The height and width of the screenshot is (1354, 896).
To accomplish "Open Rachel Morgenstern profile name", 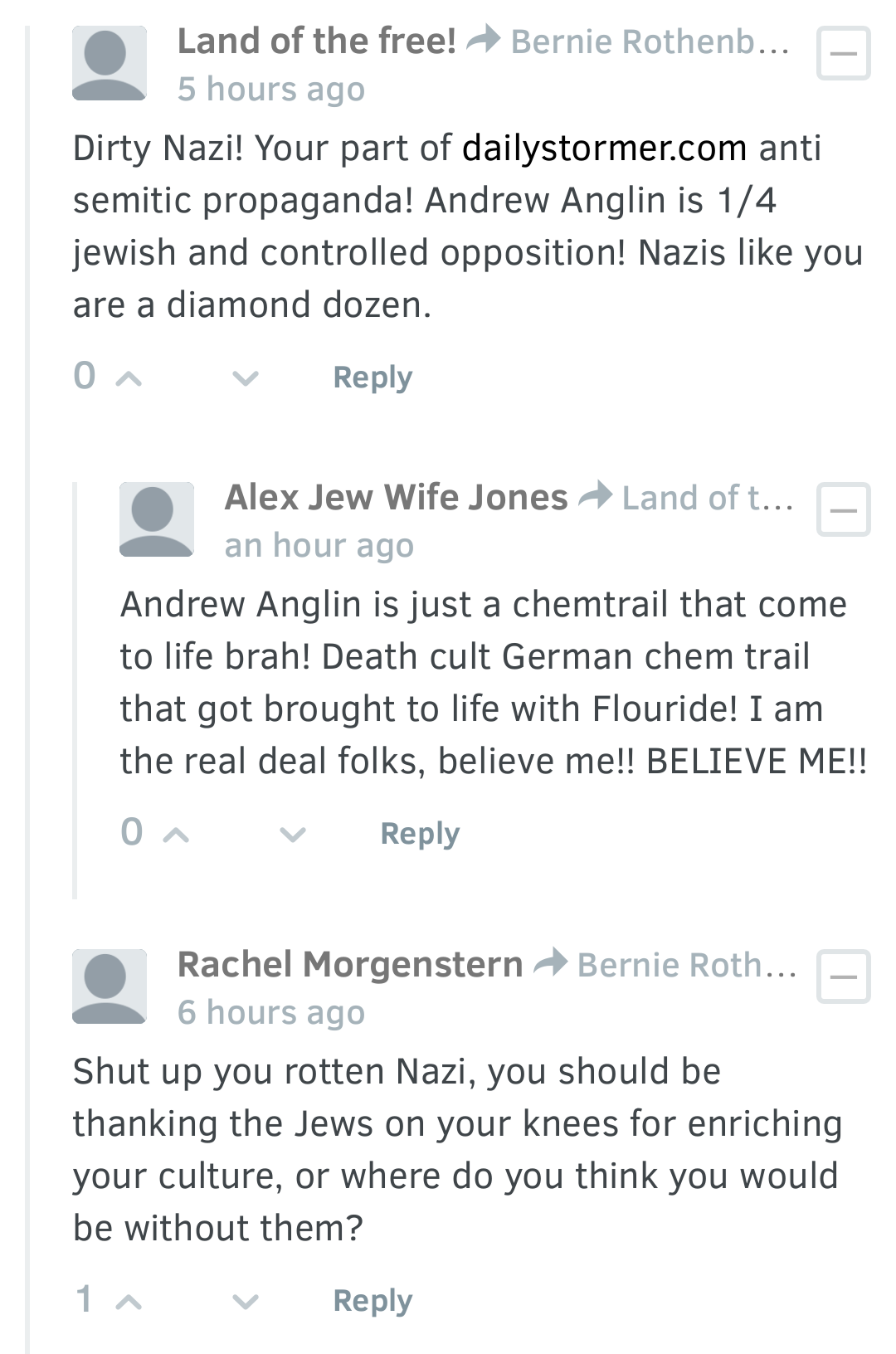I will (350, 965).
